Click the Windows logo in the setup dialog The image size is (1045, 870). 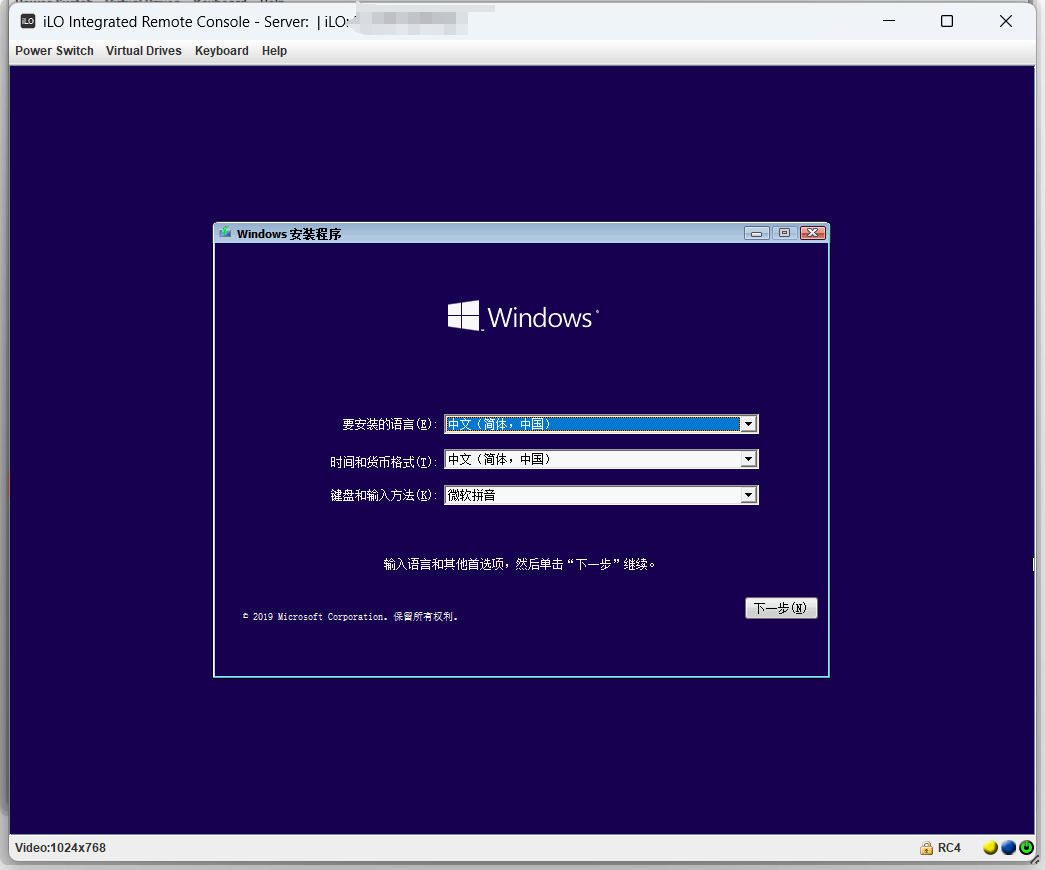464,316
